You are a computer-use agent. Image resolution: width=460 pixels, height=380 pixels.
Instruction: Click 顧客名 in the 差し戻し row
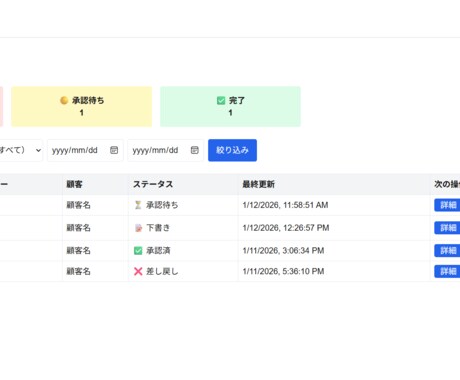pyautogui.click(x=78, y=271)
